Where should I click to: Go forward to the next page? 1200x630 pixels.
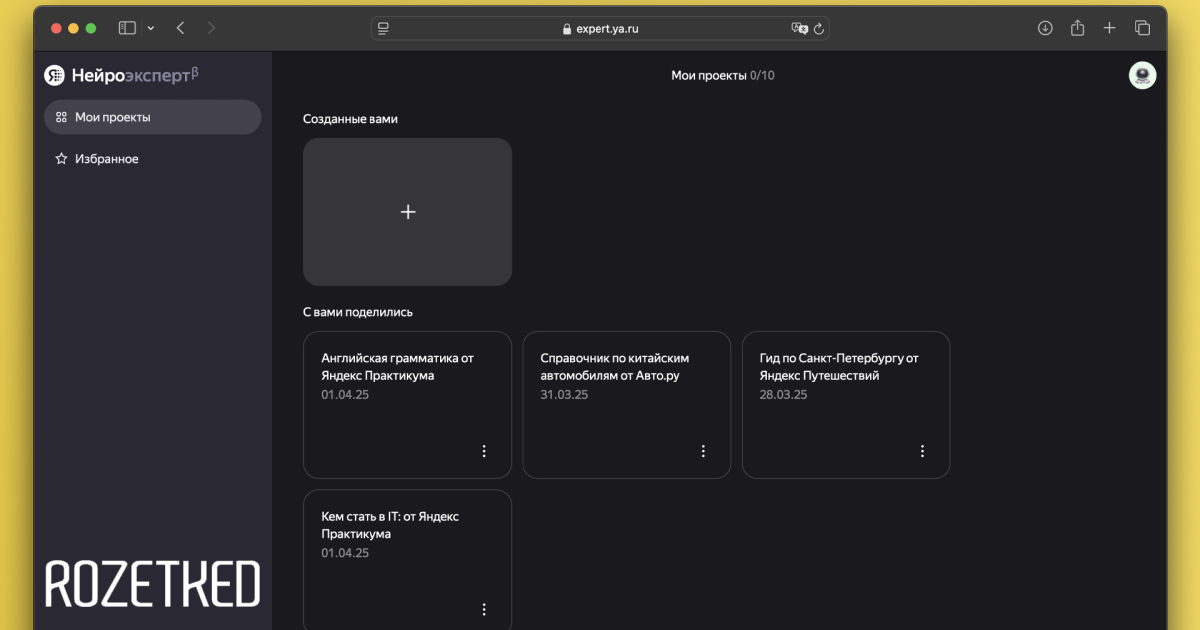click(211, 28)
